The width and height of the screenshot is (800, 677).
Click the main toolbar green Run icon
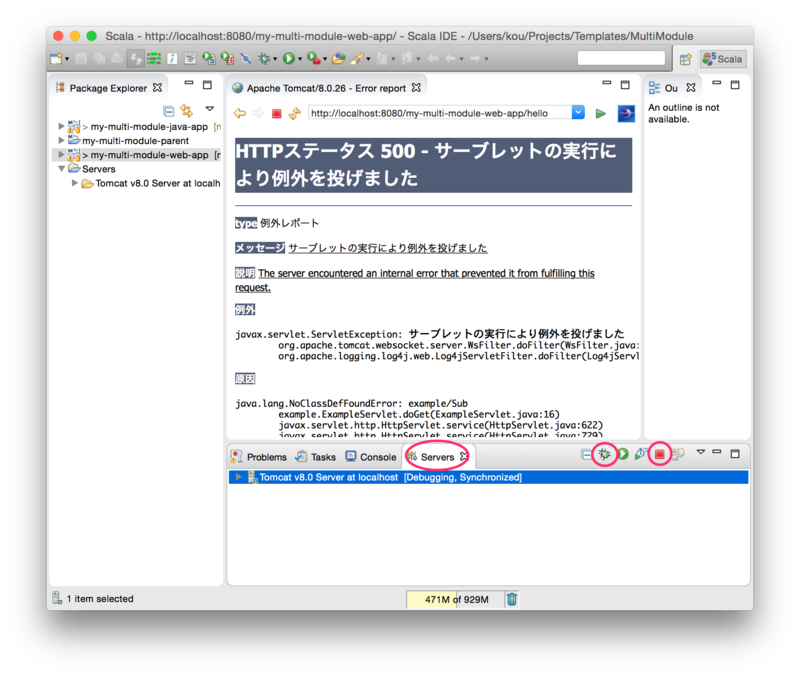[x=289, y=59]
